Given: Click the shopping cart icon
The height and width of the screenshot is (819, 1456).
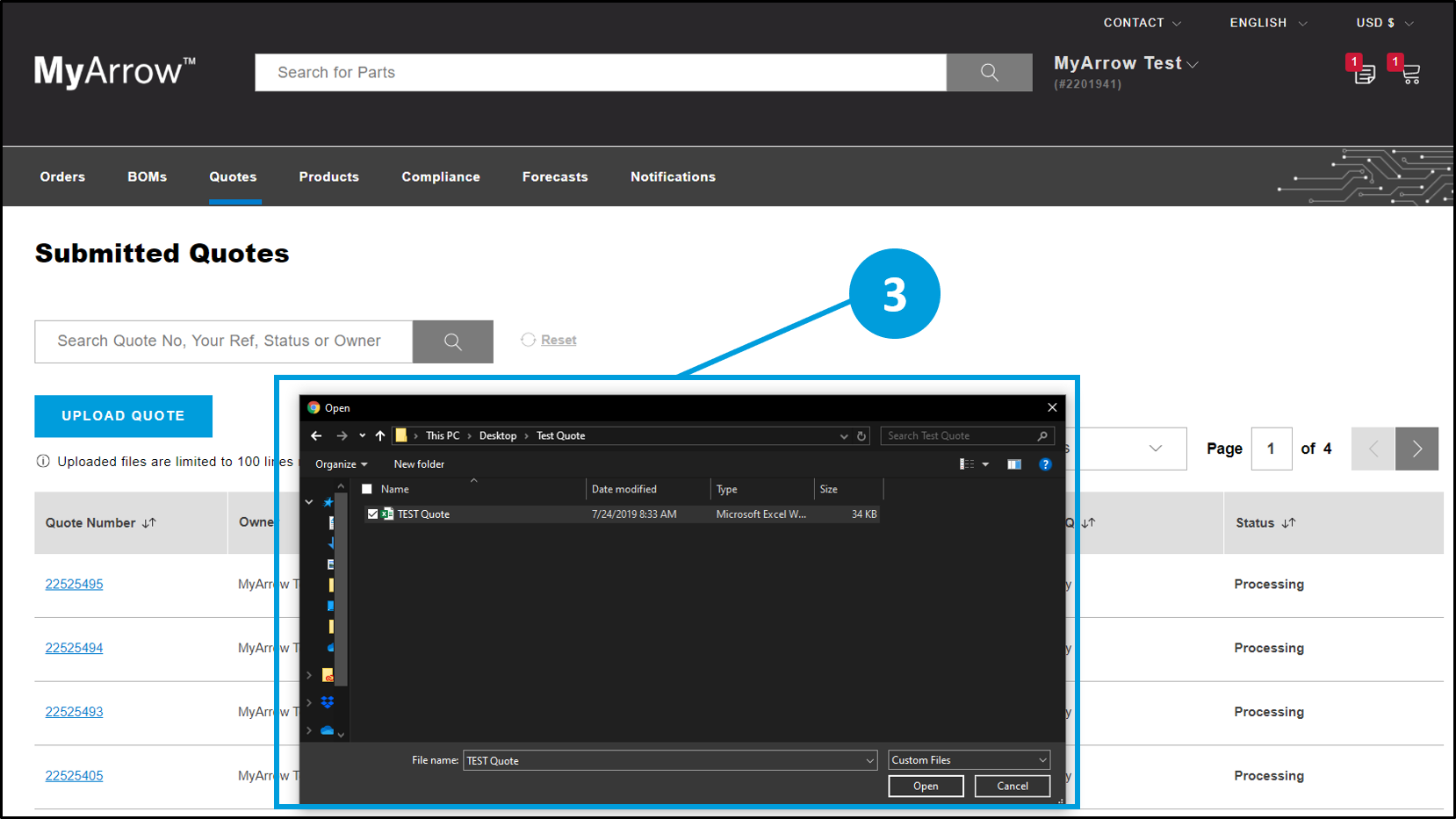Looking at the screenshot, I should pos(1410,74).
